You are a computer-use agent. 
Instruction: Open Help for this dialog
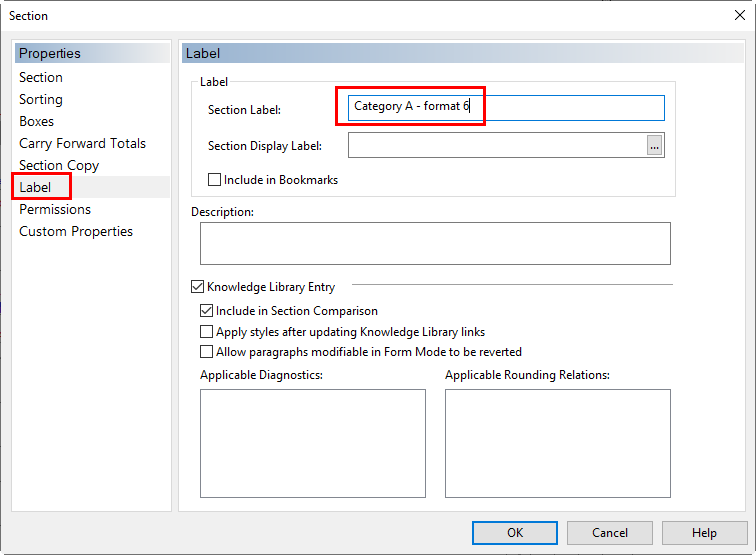coord(704,533)
